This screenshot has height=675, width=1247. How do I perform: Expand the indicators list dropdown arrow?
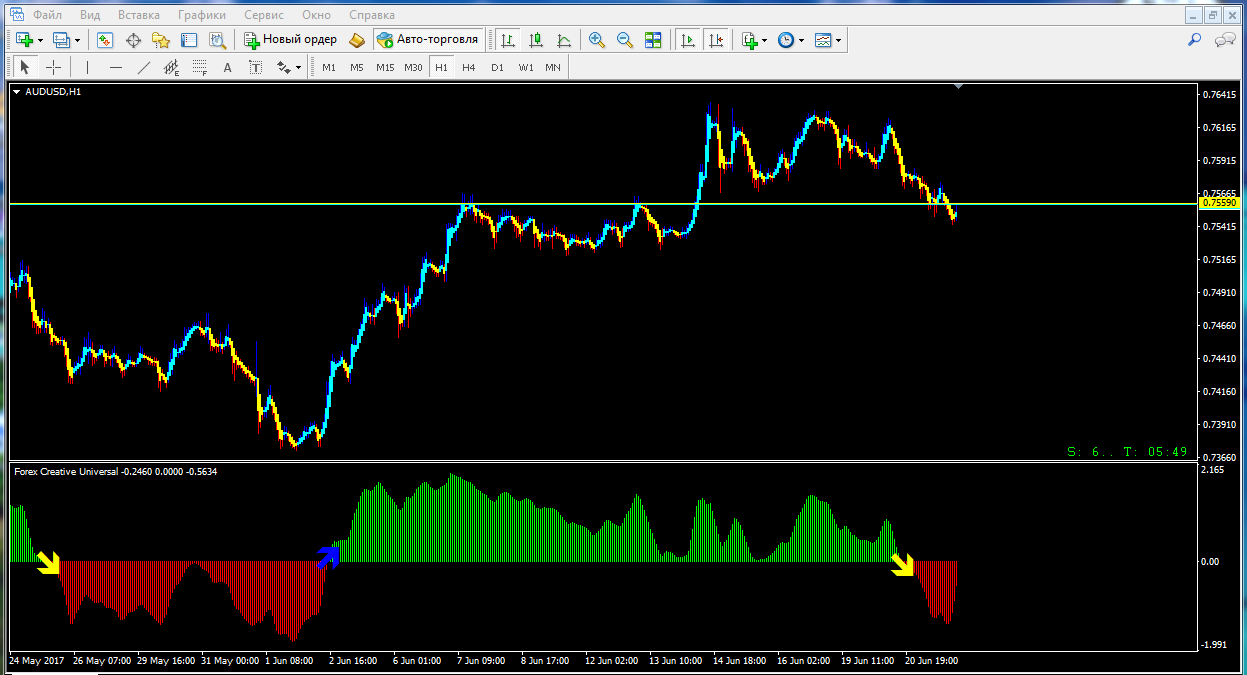(765, 41)
